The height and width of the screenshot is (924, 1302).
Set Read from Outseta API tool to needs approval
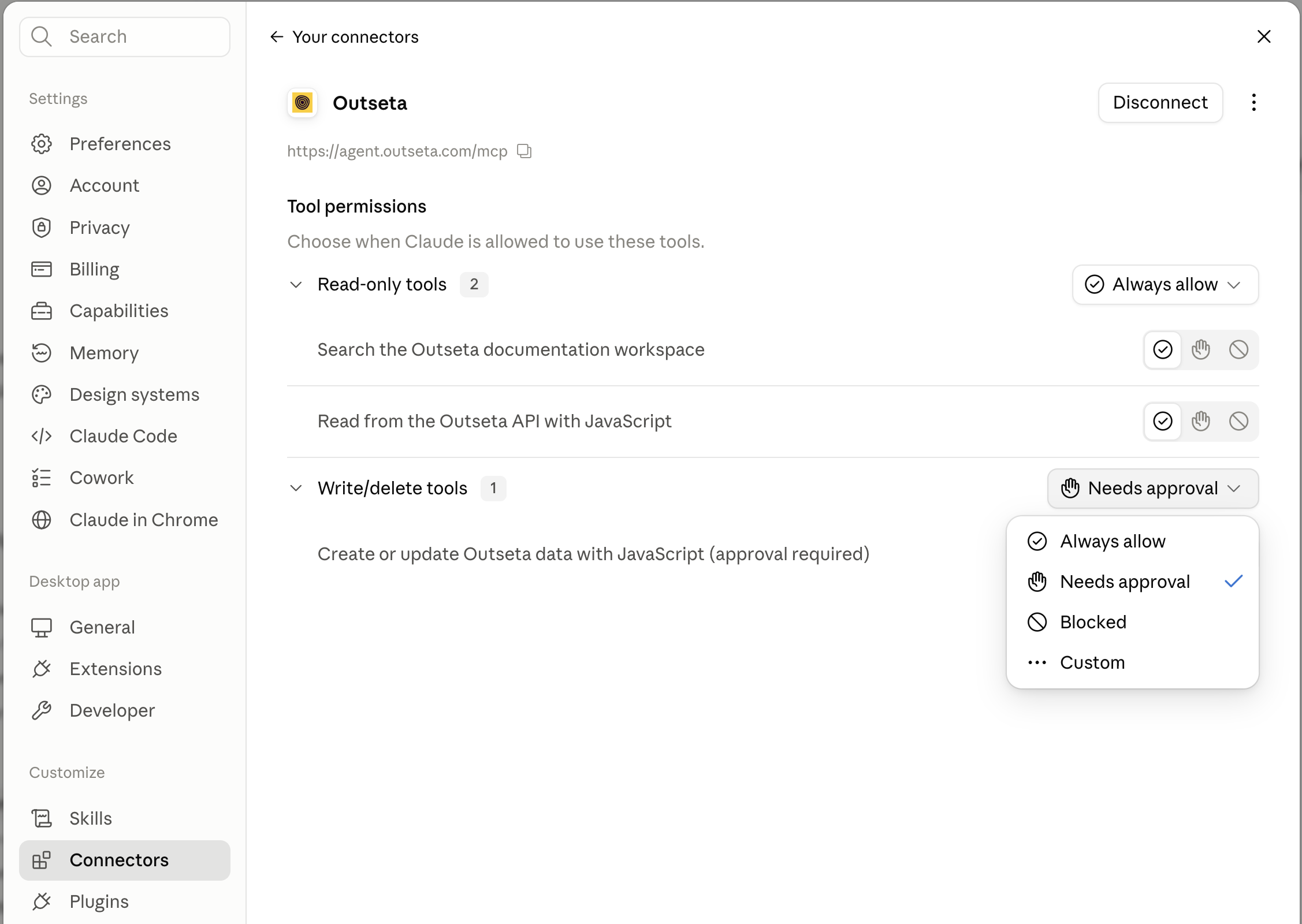pyautogui.click(x=1201, y=421)
